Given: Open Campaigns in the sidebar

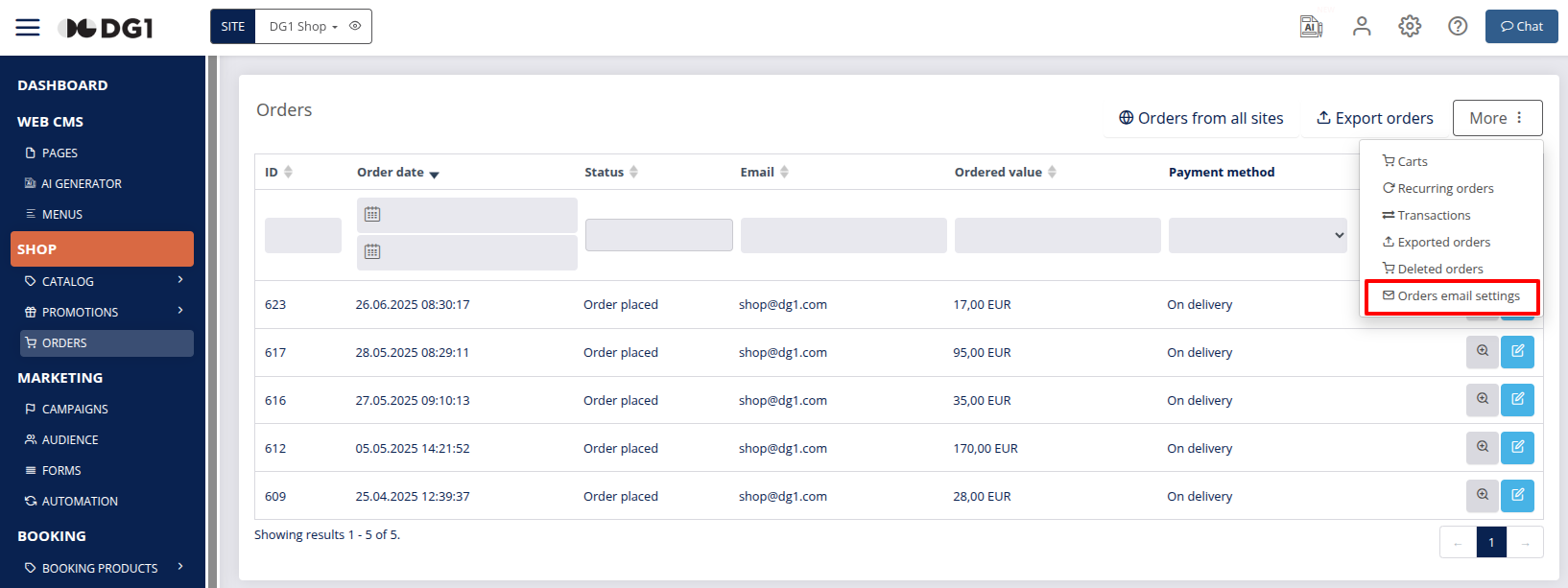Looking at the screenshot, I should click(x=75, y=409).
